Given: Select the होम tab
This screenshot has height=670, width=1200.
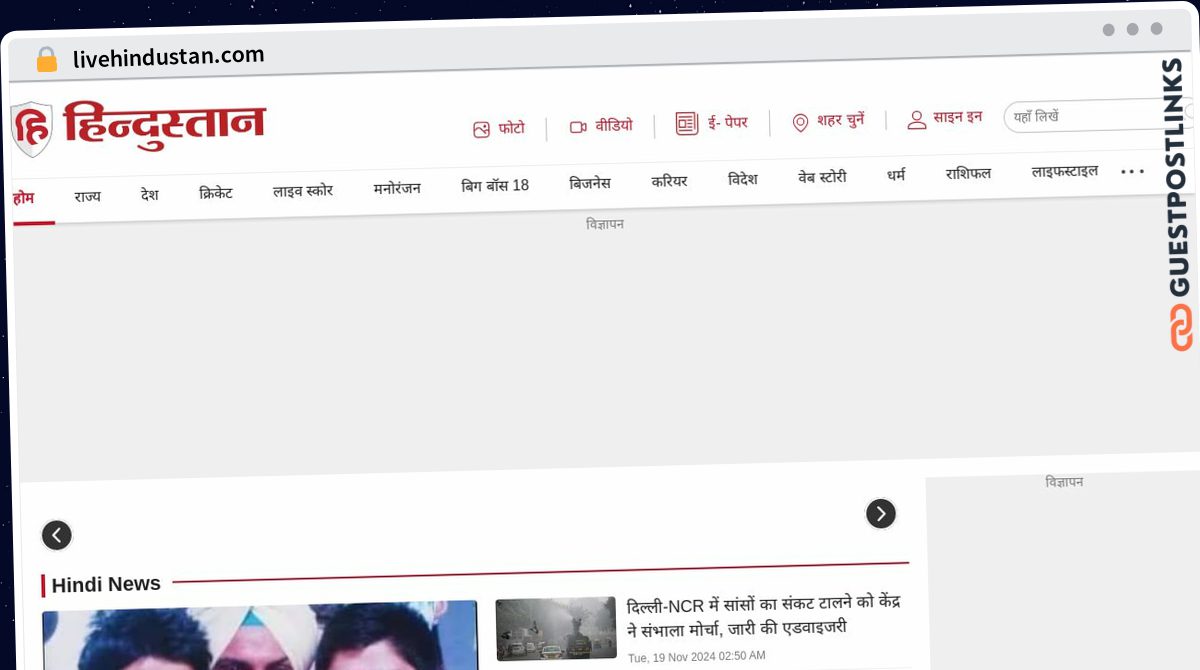Looking at the screenshot, I should coord(23,198).
